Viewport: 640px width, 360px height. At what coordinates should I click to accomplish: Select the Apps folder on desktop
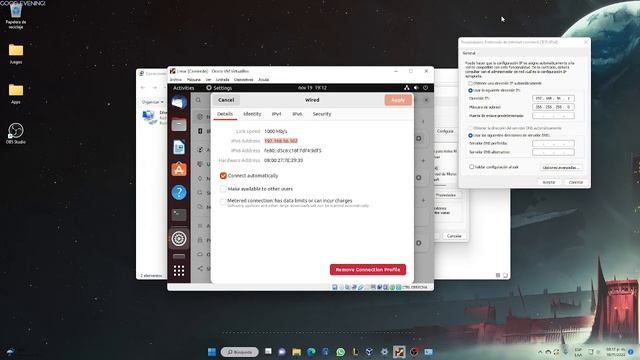click(16, 93)
